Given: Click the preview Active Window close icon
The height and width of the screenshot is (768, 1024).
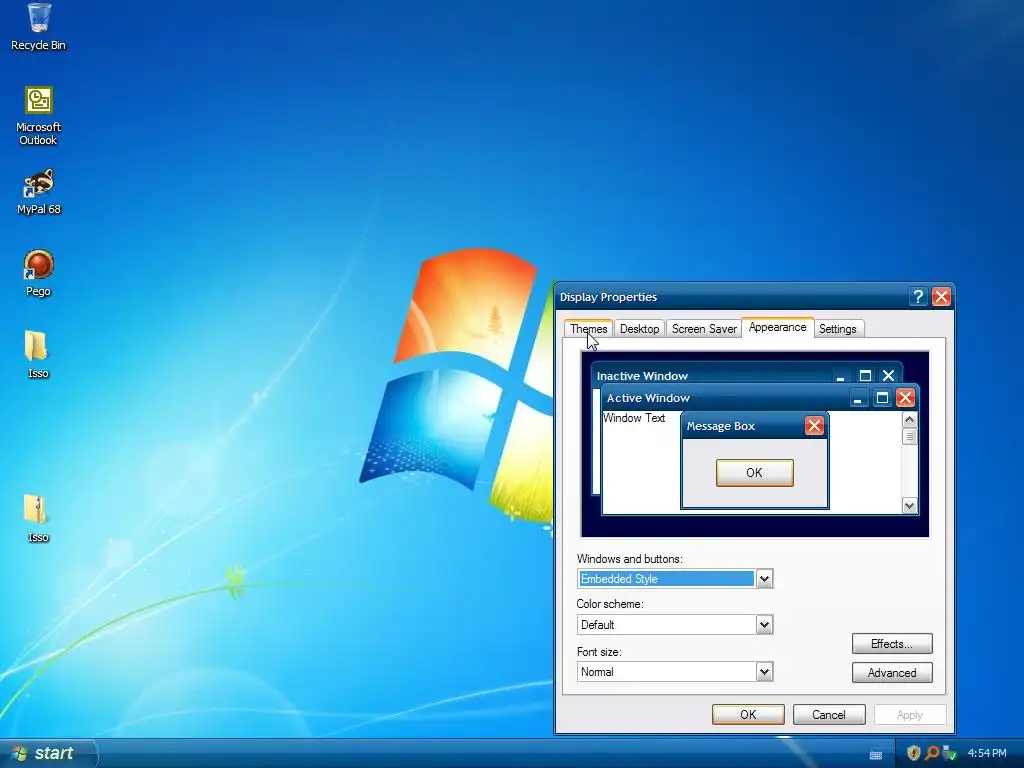Looking at the screenshot, I should (904, 398).
